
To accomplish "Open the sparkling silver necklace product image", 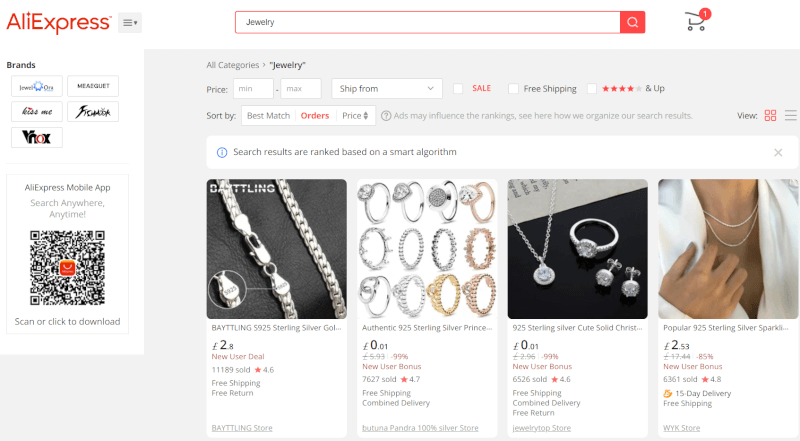I will 728,249.
